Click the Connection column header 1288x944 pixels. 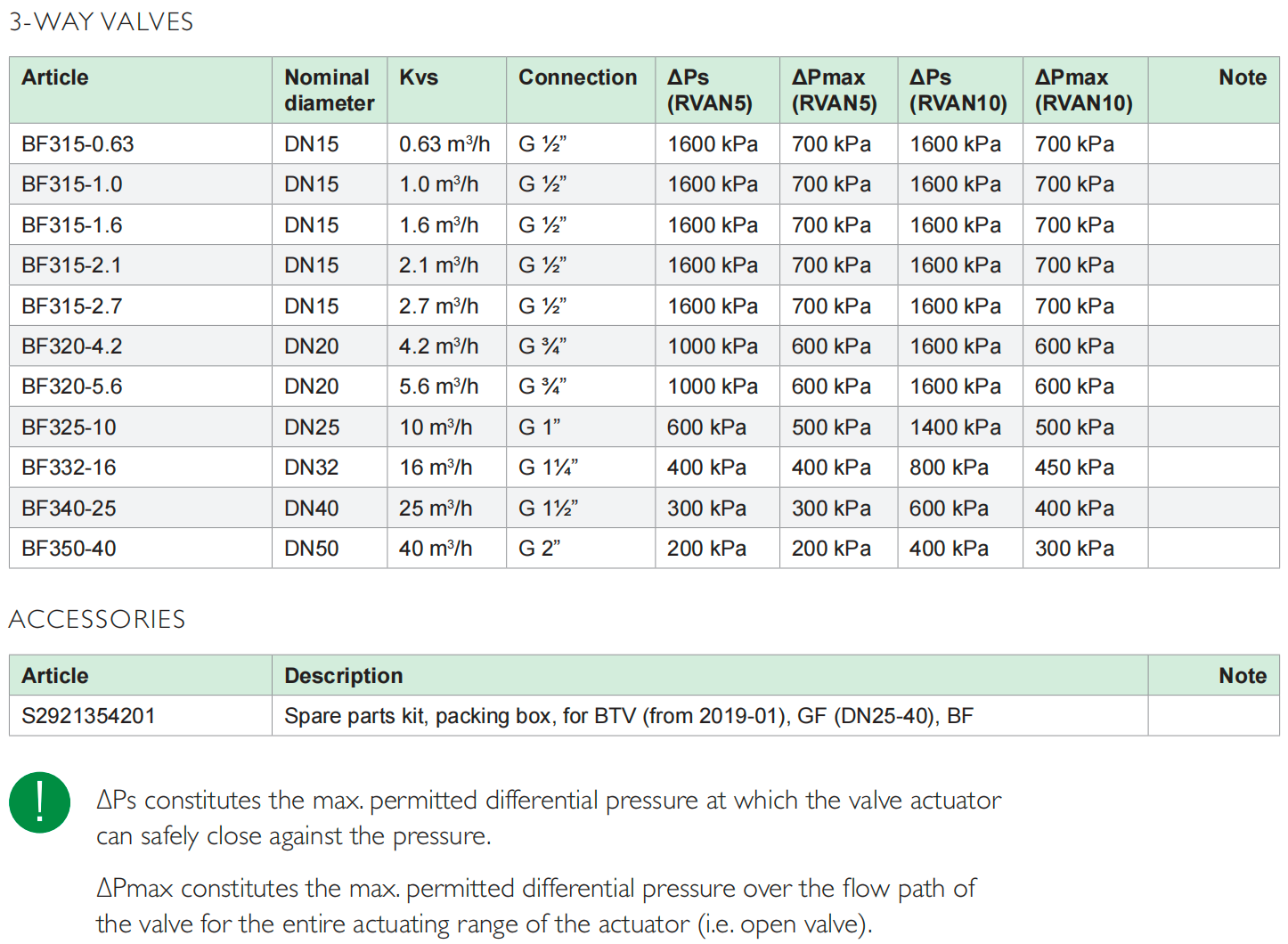tap(577, 78)
